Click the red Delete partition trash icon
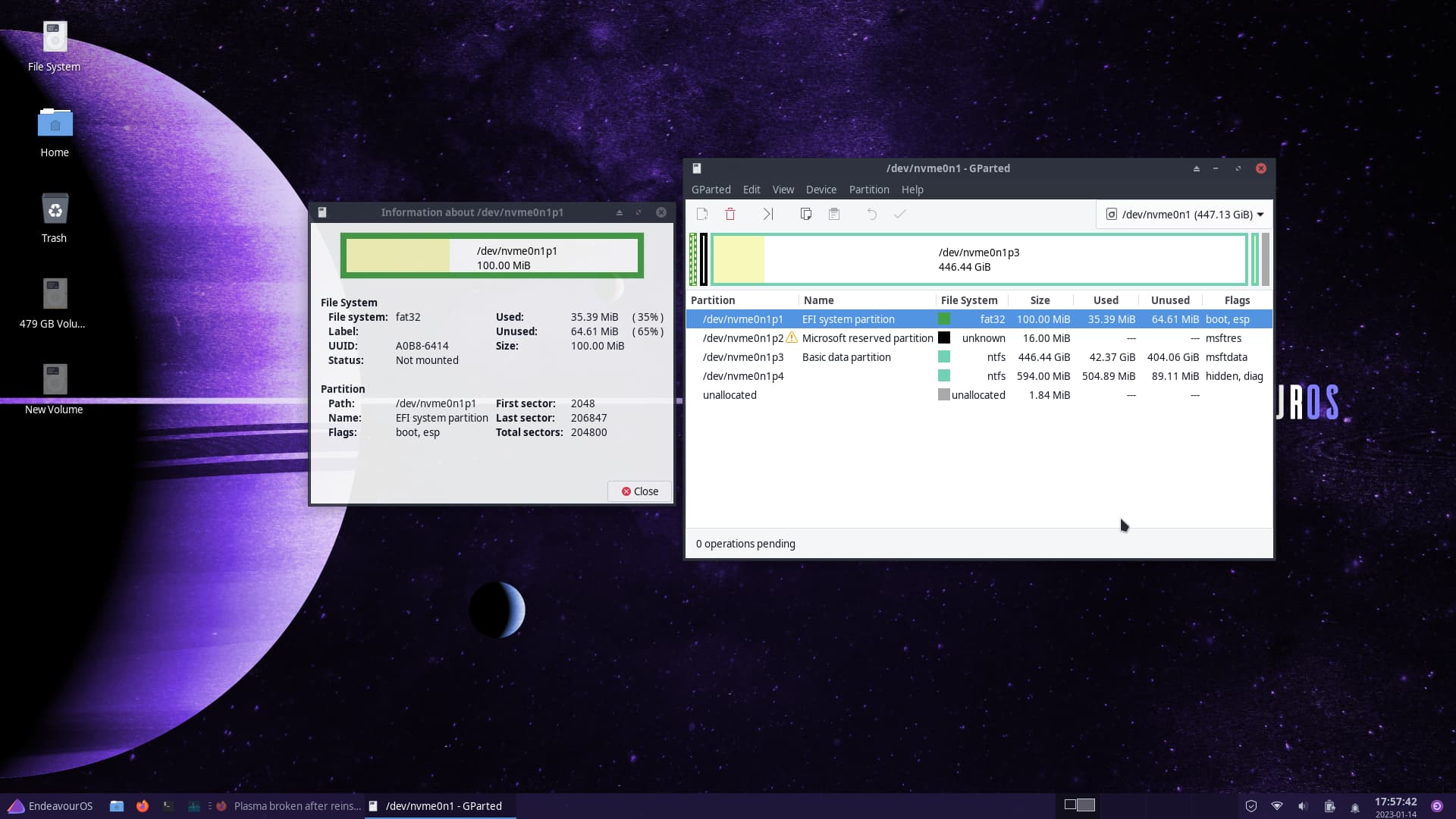This screenshot has height=819, width=1456. (x=730, y=215)
